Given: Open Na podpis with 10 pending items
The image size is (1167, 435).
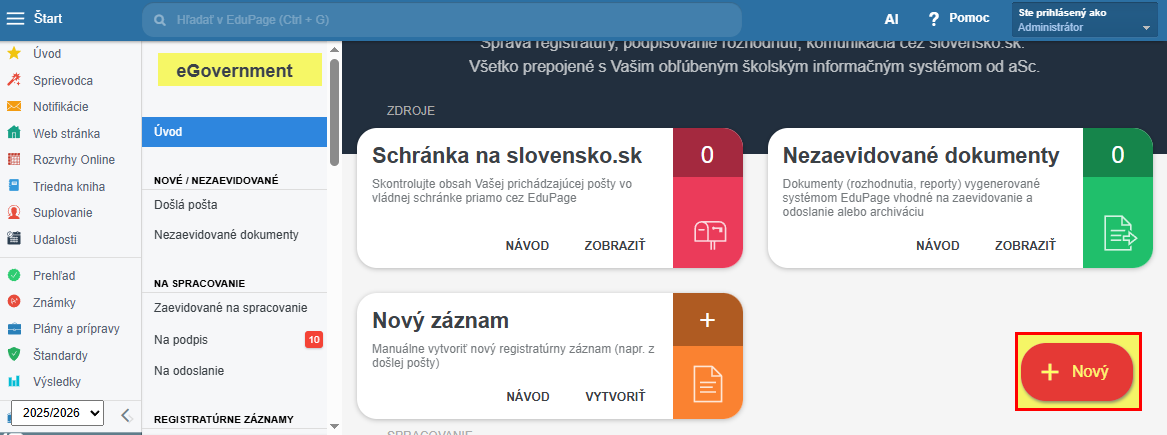Looking at the screenshot, I should pyautogui.click(x=182, y=340).
